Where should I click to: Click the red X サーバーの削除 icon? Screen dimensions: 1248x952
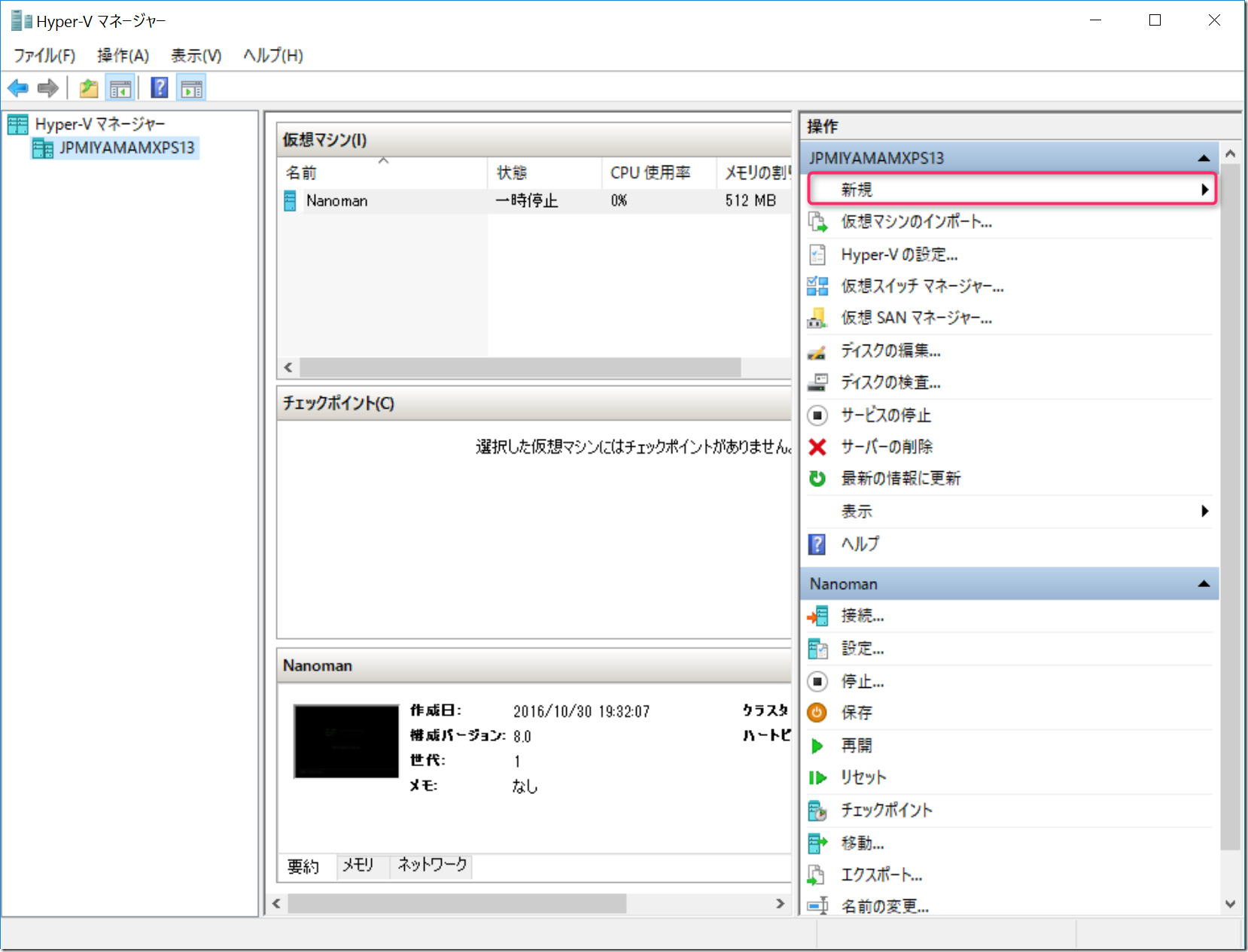click(x=817, y=447)
